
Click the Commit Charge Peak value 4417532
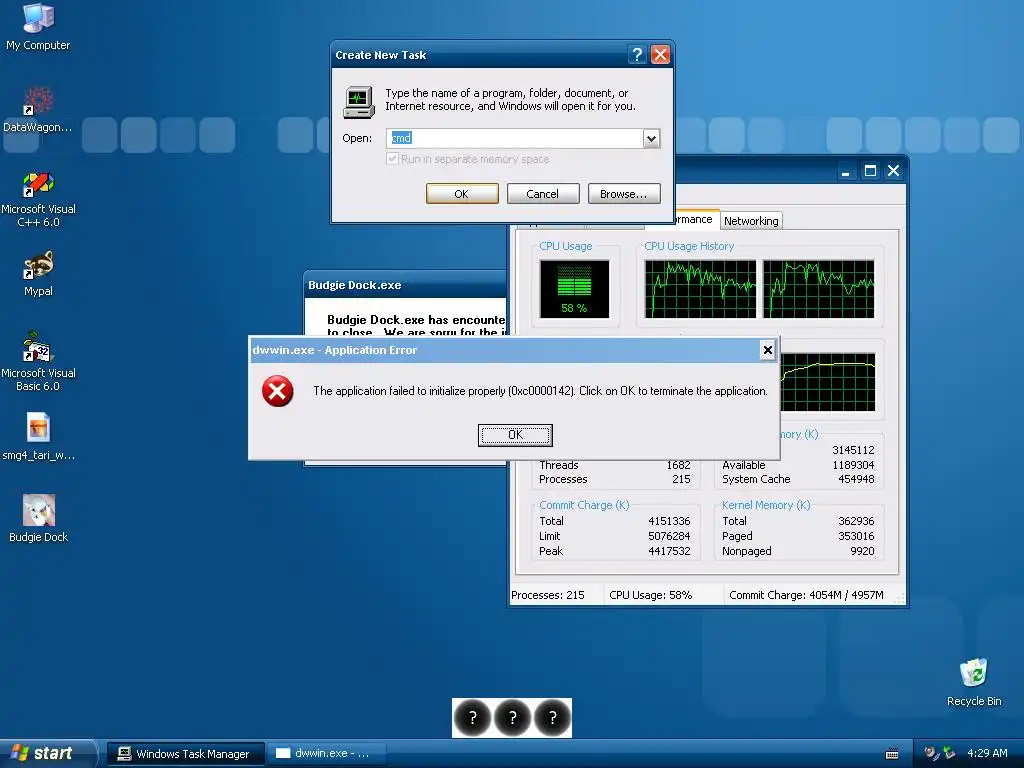click(x=669, y=551)
